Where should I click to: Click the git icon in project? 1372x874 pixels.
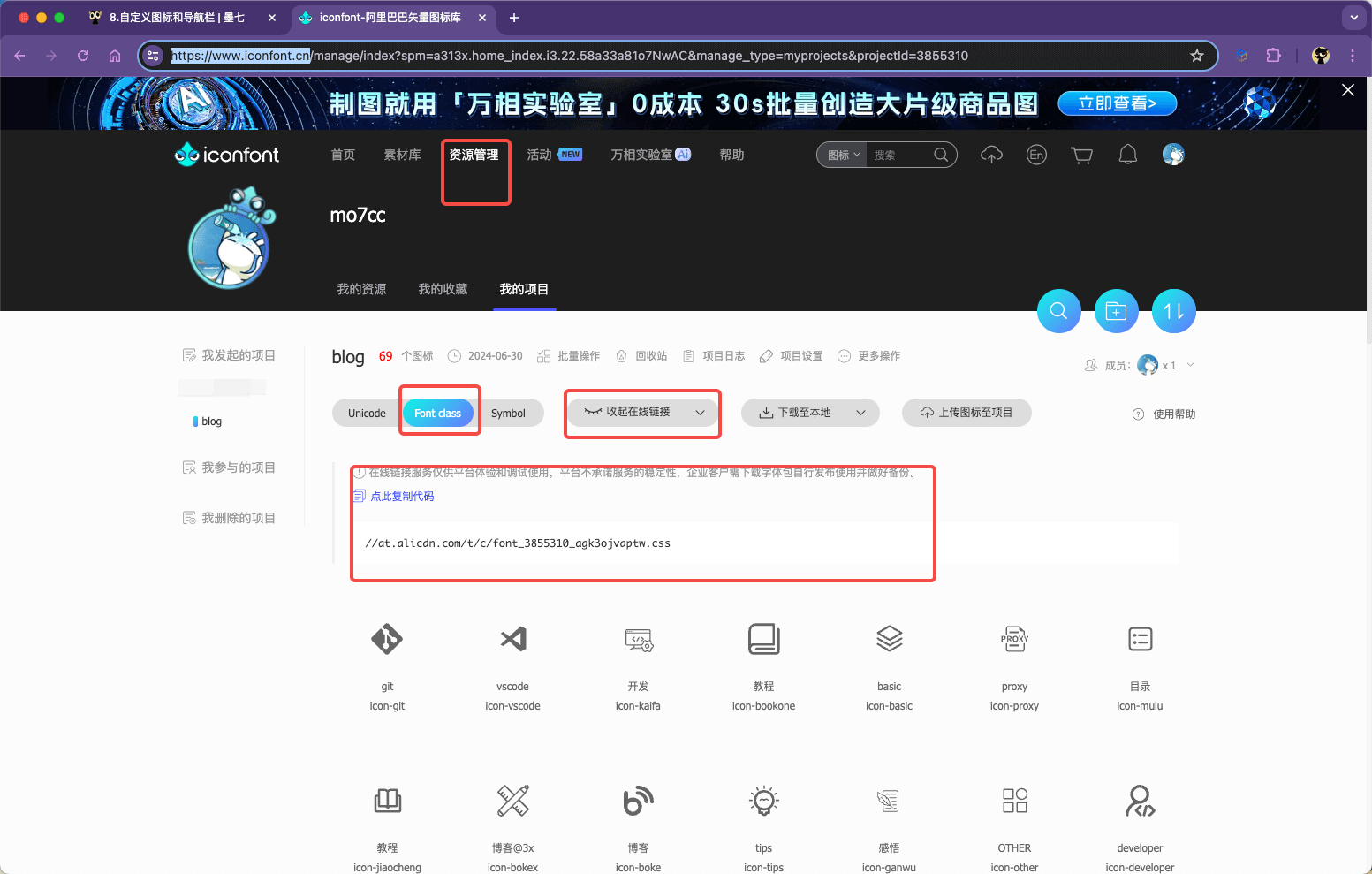pyautogui.click(x=387, y=639)
